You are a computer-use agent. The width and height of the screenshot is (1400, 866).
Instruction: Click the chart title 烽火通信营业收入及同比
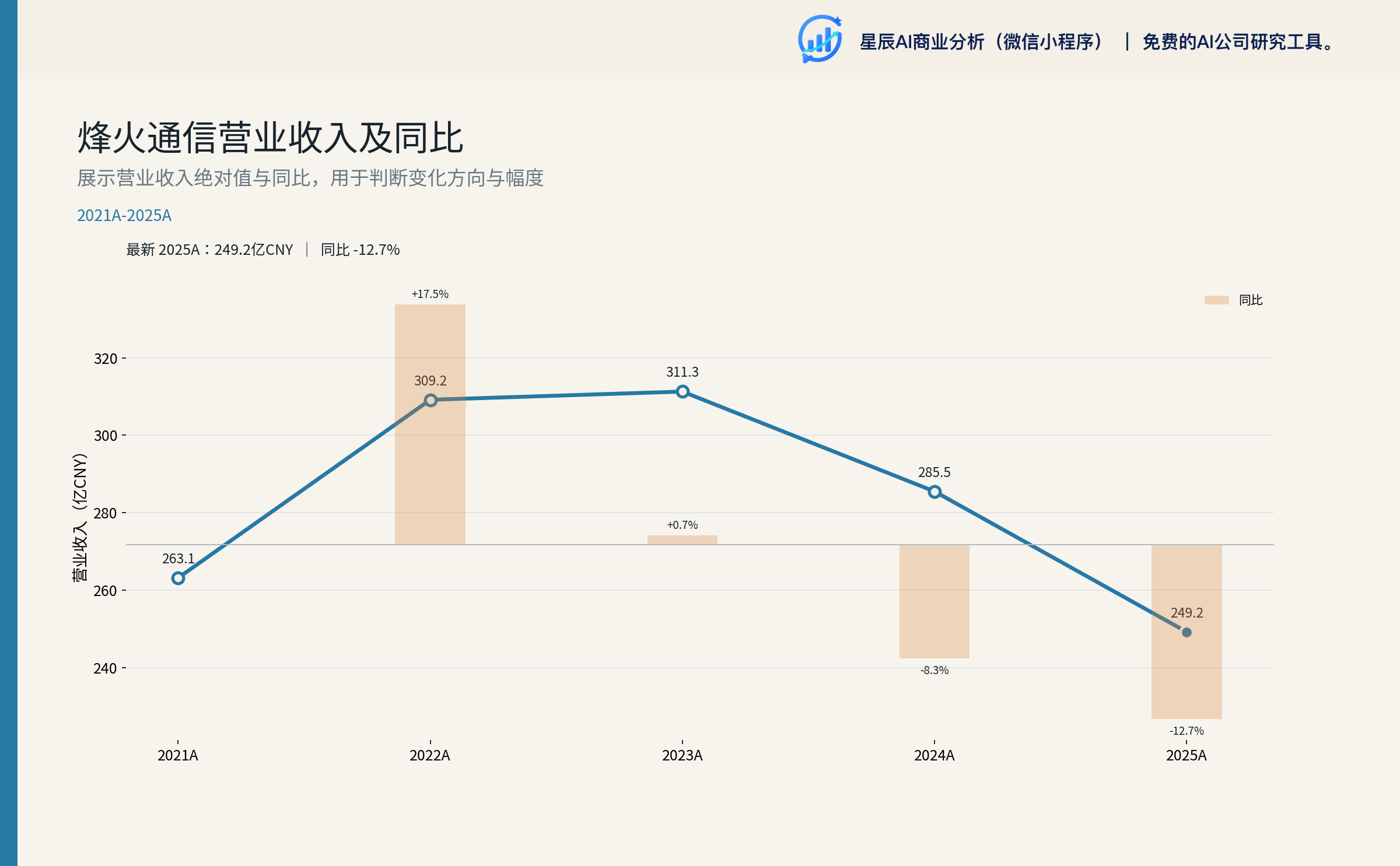tap(270, 138)
